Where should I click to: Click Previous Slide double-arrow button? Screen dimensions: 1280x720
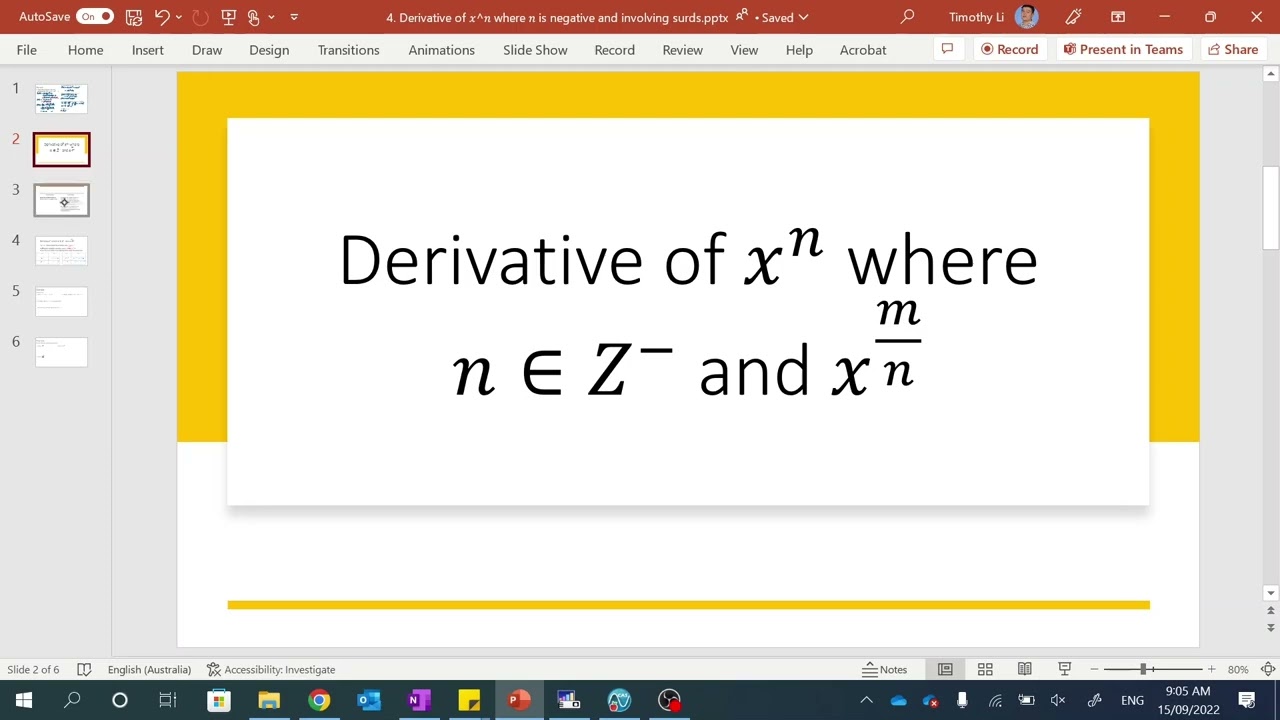tap(1271, 609)
